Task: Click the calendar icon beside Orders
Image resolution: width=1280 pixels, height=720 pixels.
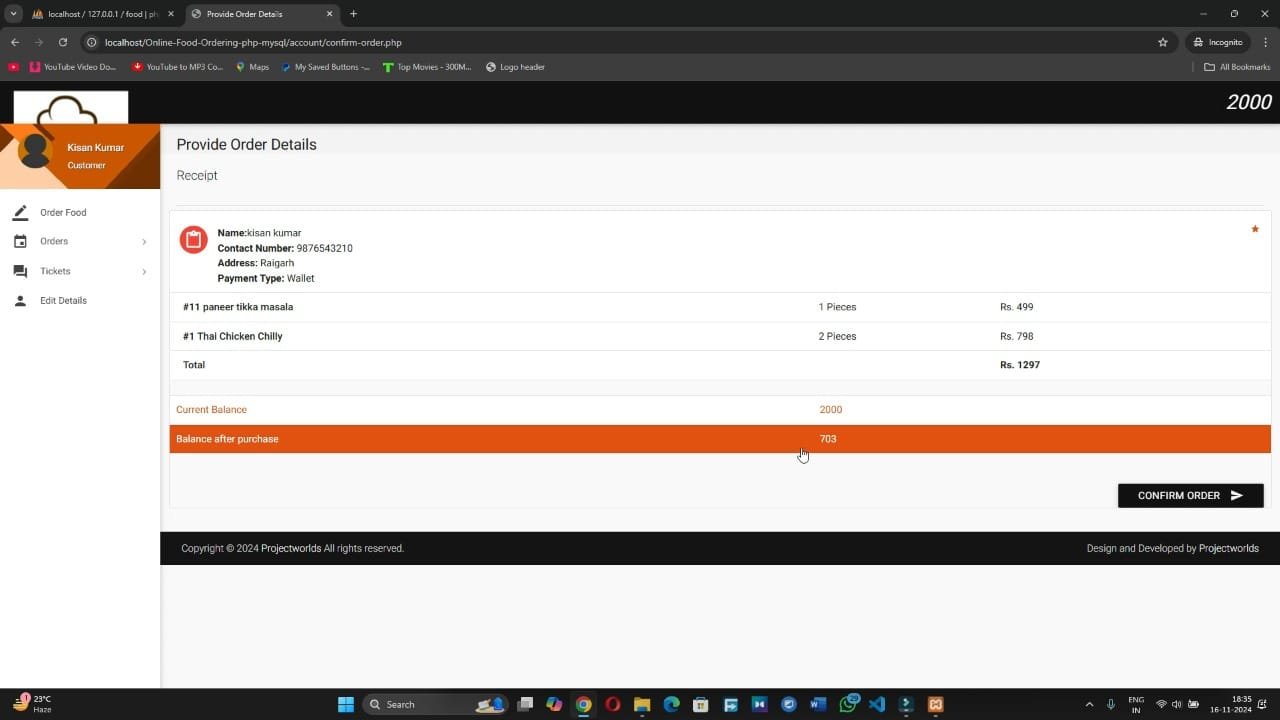Action: tap(20, 242)
